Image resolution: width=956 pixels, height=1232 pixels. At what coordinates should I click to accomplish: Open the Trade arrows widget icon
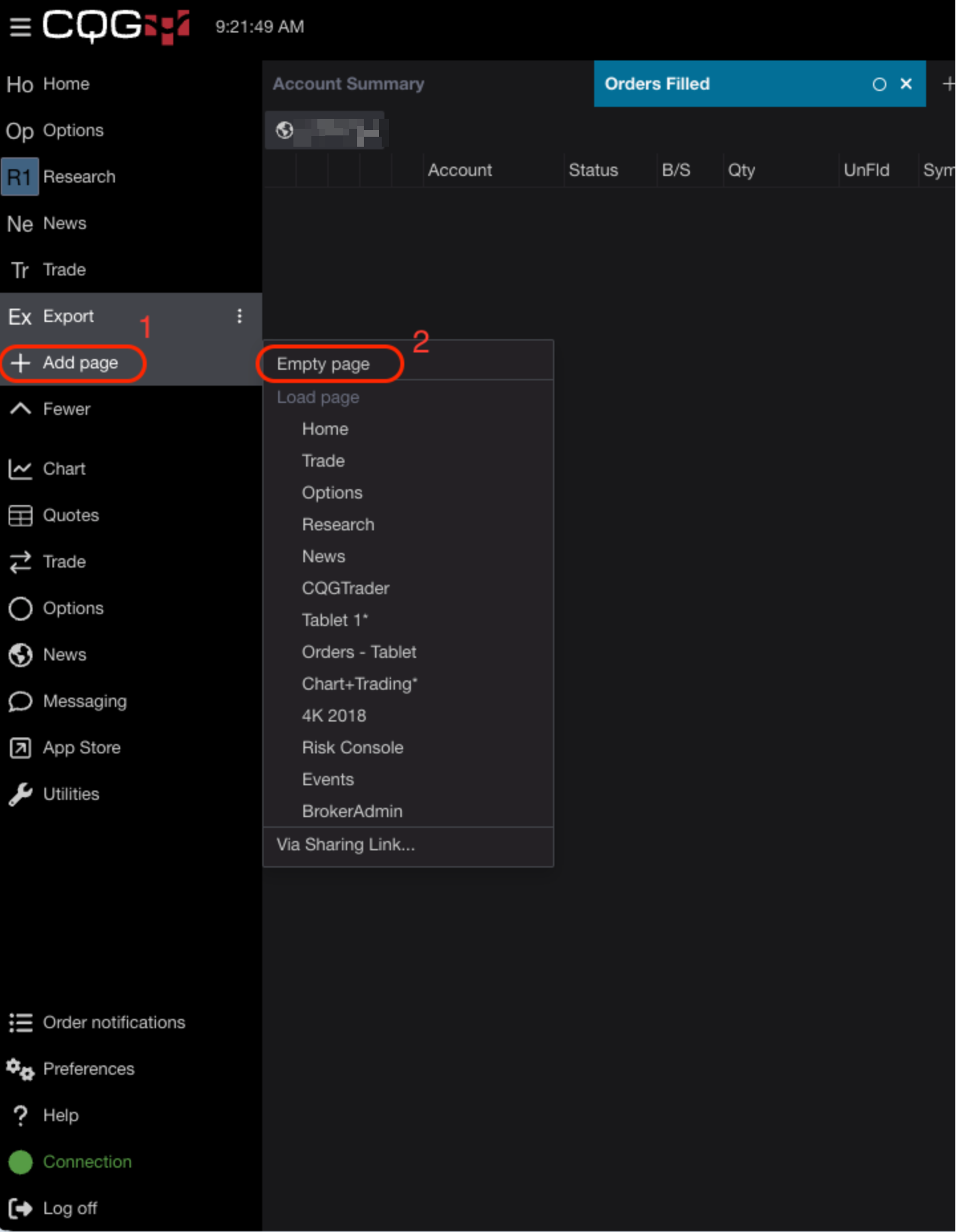pos(21,562)
